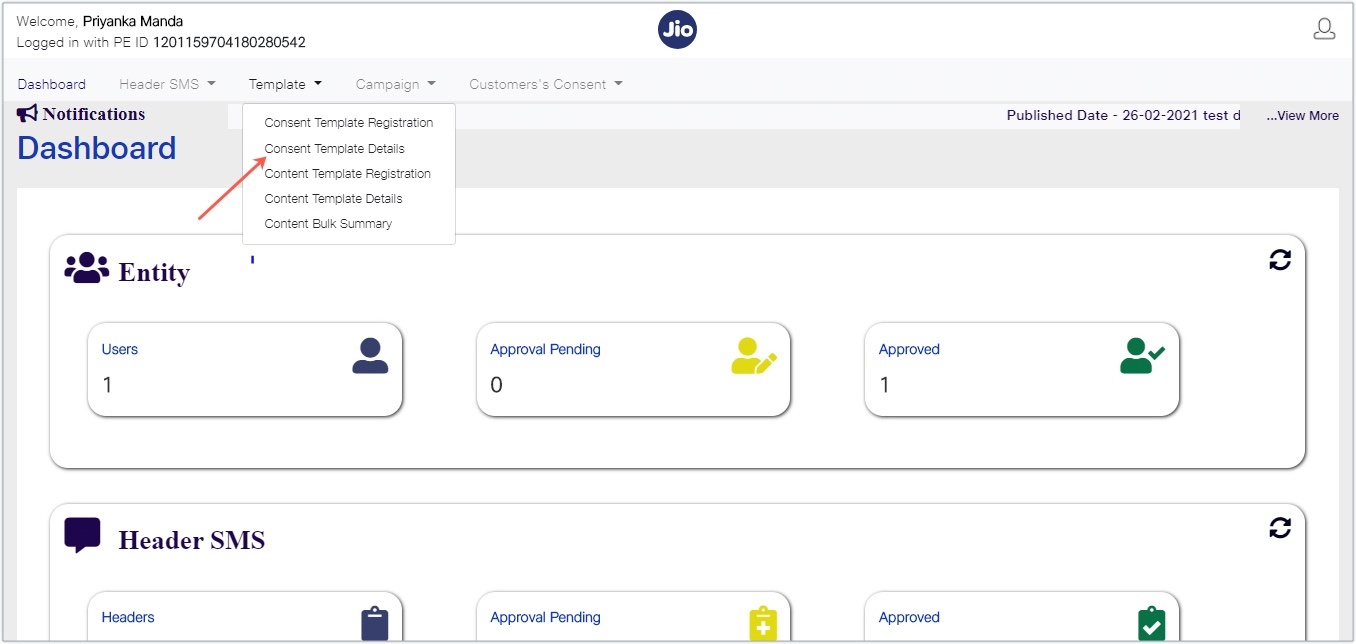
Task: Open Header SMS Approved link
Action: click(909, 617)
